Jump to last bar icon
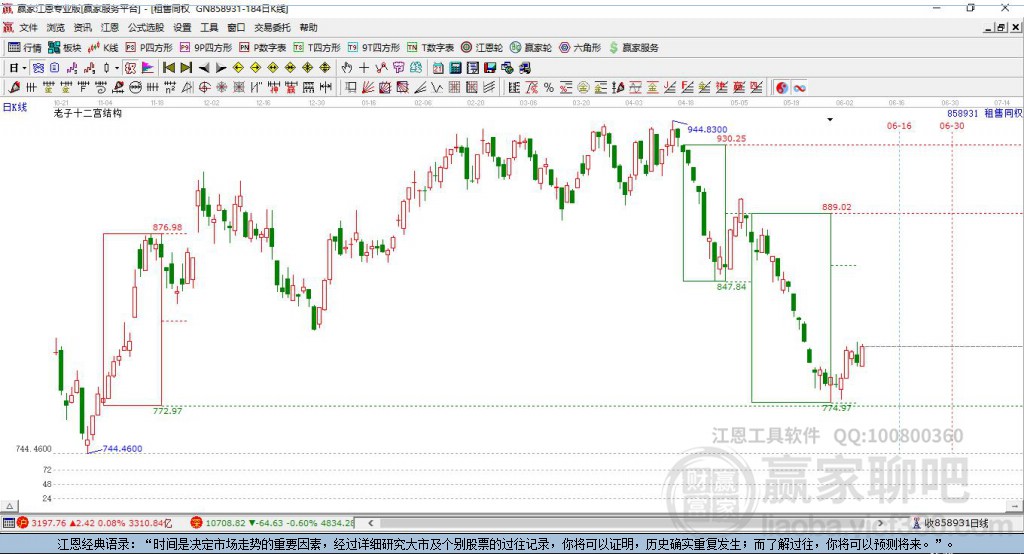This screenshot has height=554, width=1024. coord(186,68)
